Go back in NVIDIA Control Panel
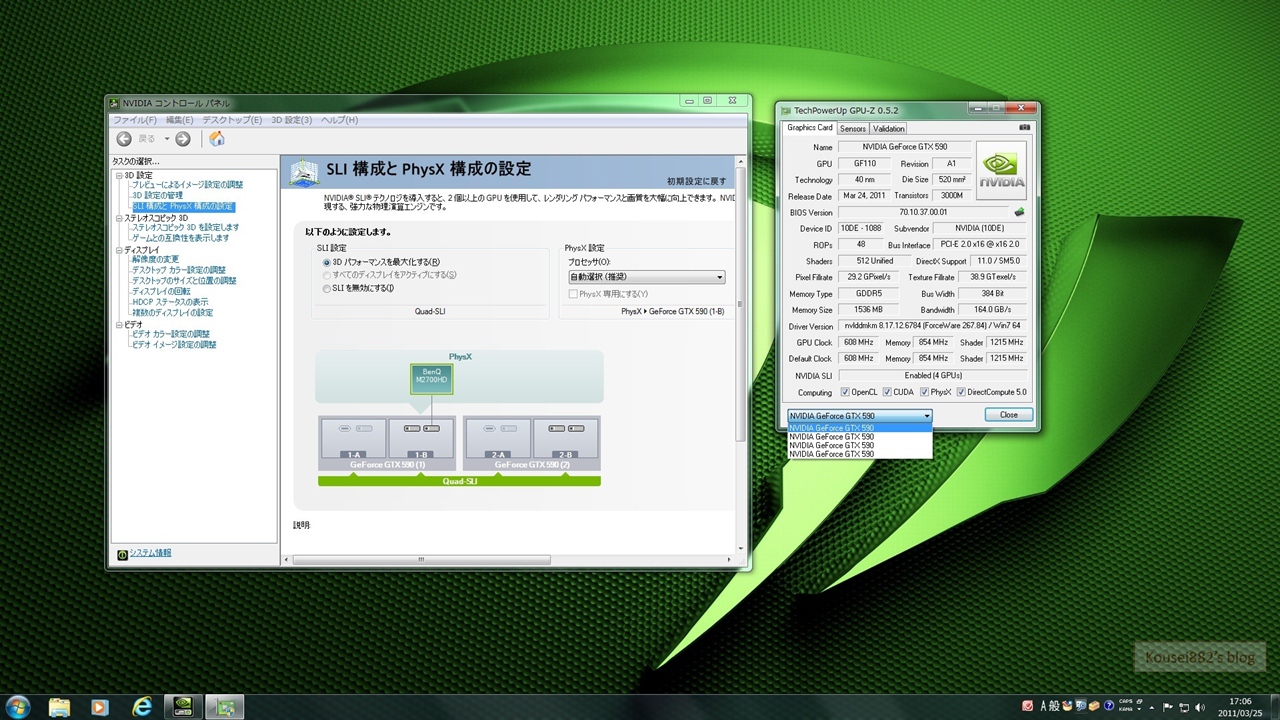 tap(124, 139)
